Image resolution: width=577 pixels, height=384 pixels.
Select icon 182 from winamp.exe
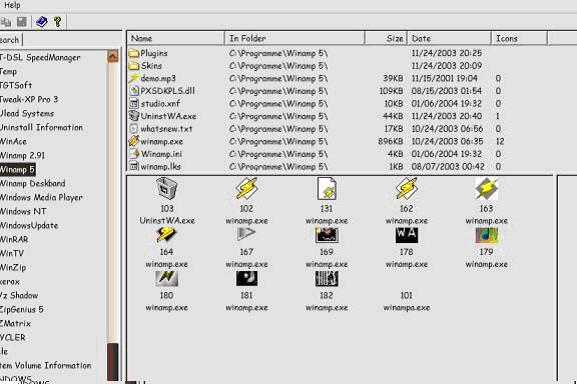(326, 278)
